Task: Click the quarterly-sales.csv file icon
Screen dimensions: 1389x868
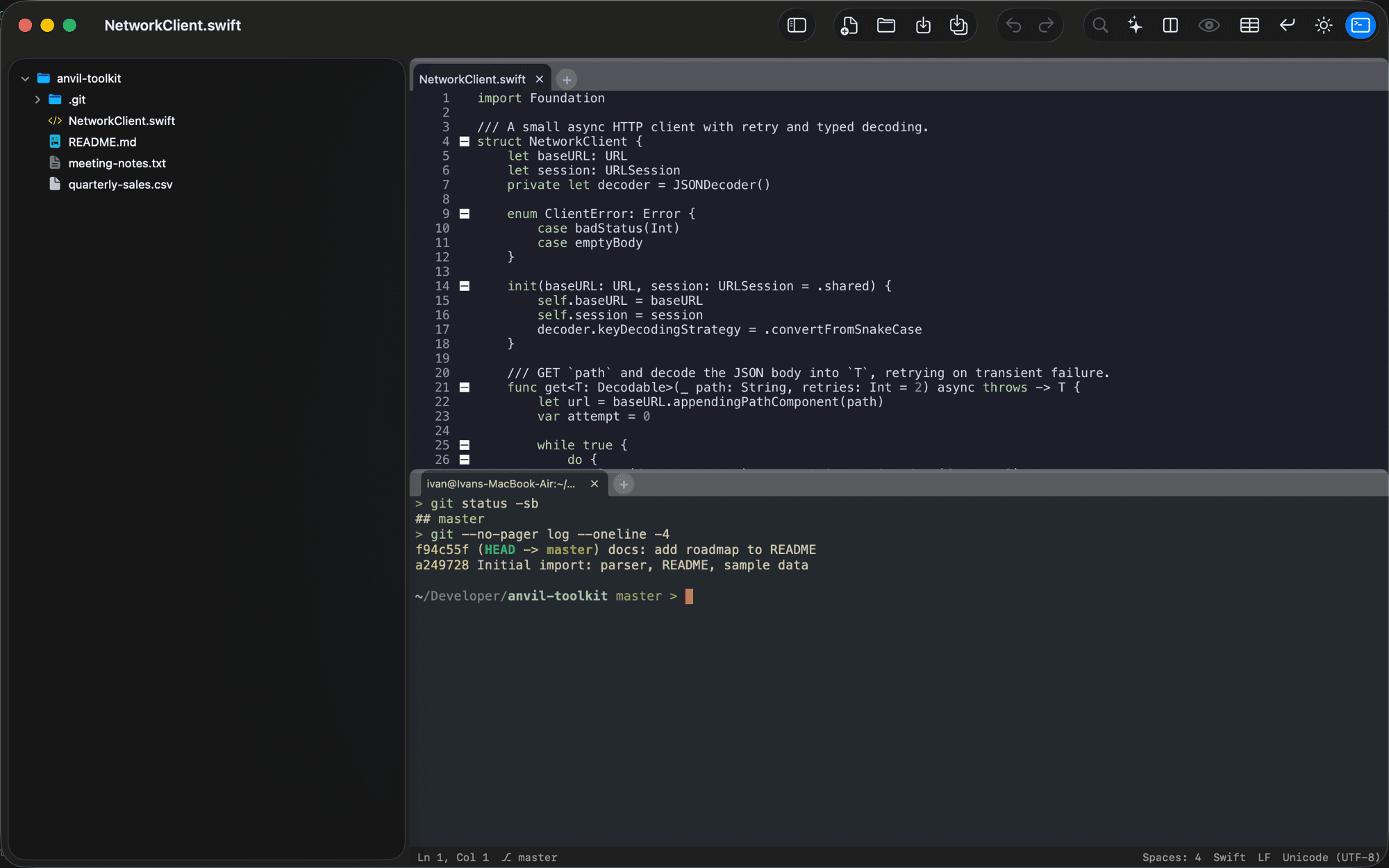Action: [55, 184]
